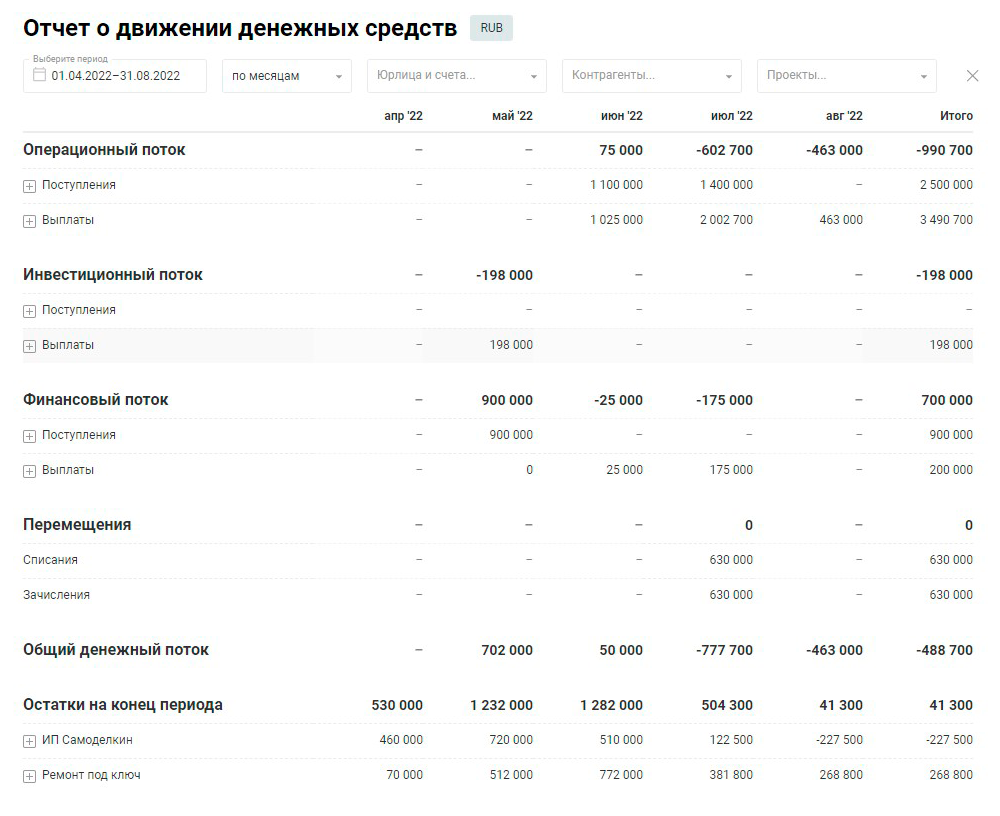Click financial payments total 200 000
The height and width of the screenshot is (816, 1000).
click(951, 470)
